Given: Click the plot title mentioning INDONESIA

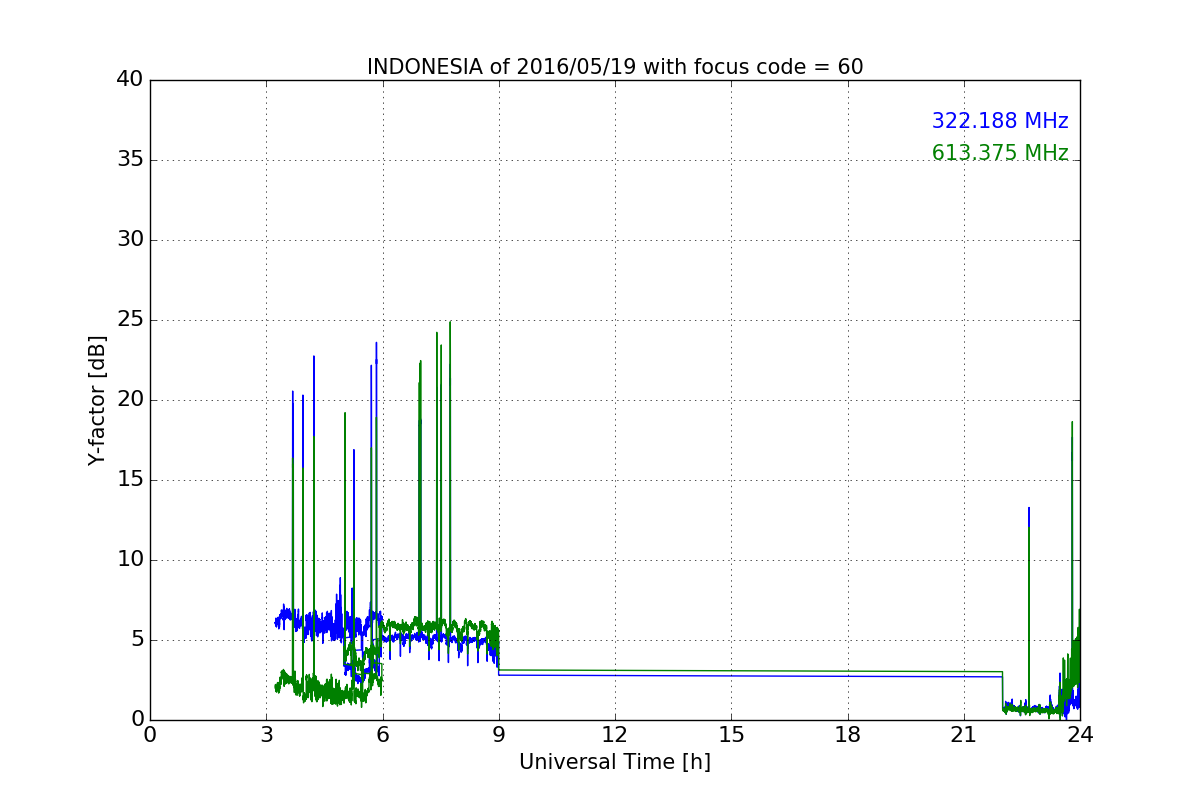Looking at the screenshot, I should coord(615,67).
